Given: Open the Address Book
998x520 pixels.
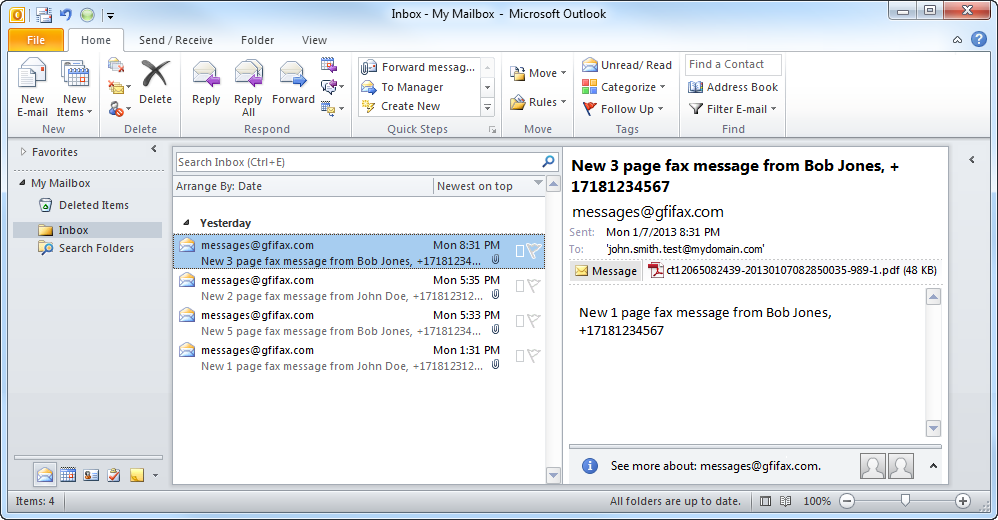Looking at the screenshot, I should pos(733,87).
